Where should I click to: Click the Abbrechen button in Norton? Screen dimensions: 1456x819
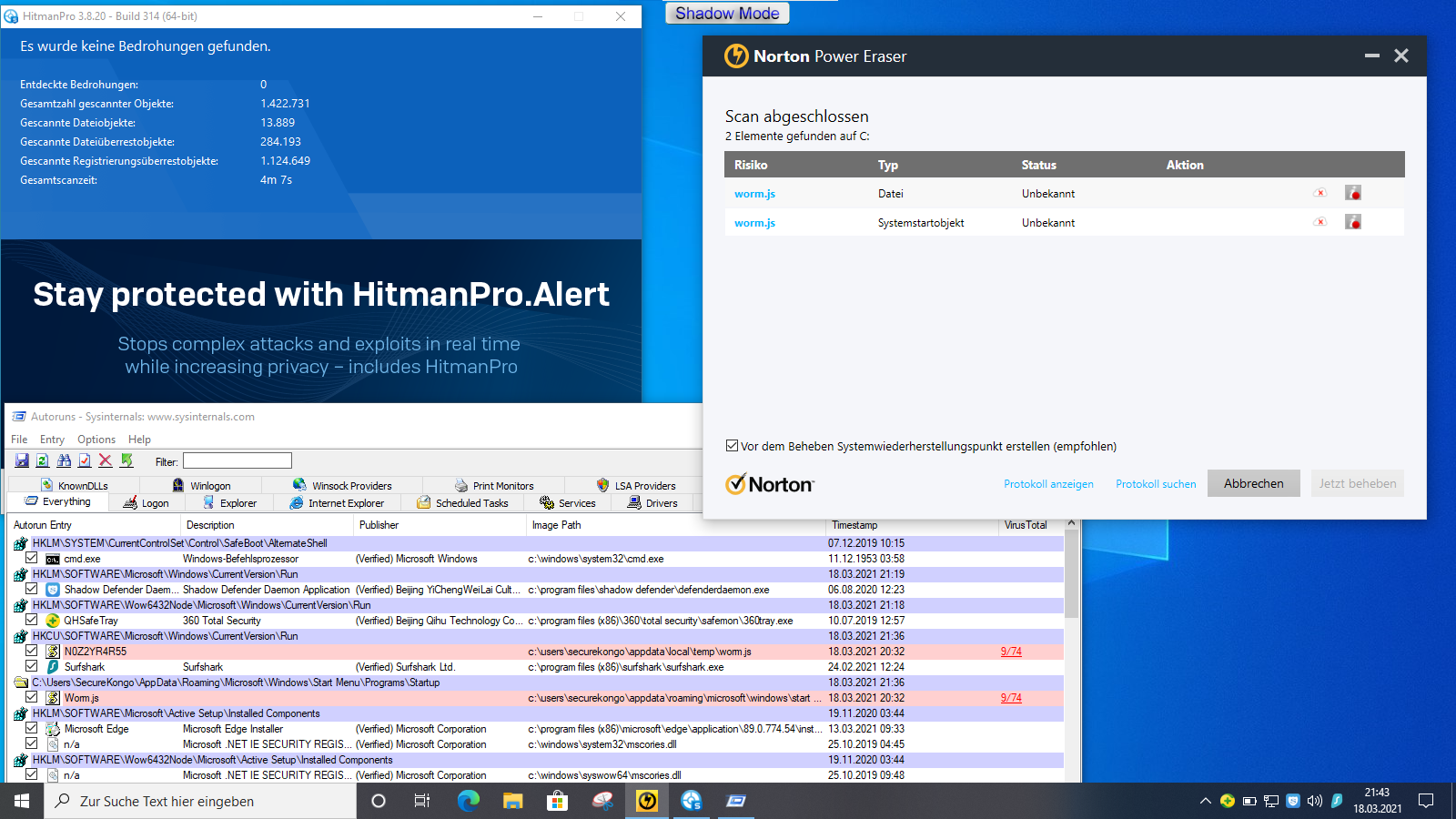(x=1254, y=483)
